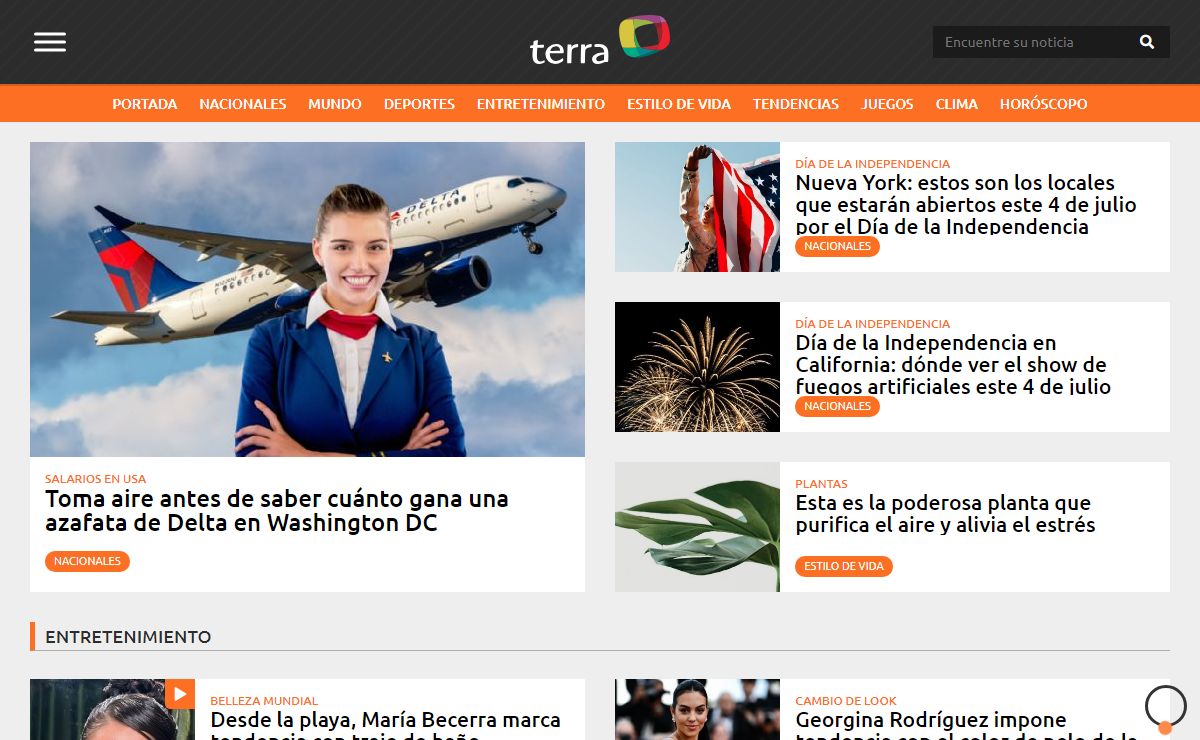The height and width of the screenshot is (740, 1200).
Task: Click the circular scroll-to-top button
Action: pos(1165,706)
